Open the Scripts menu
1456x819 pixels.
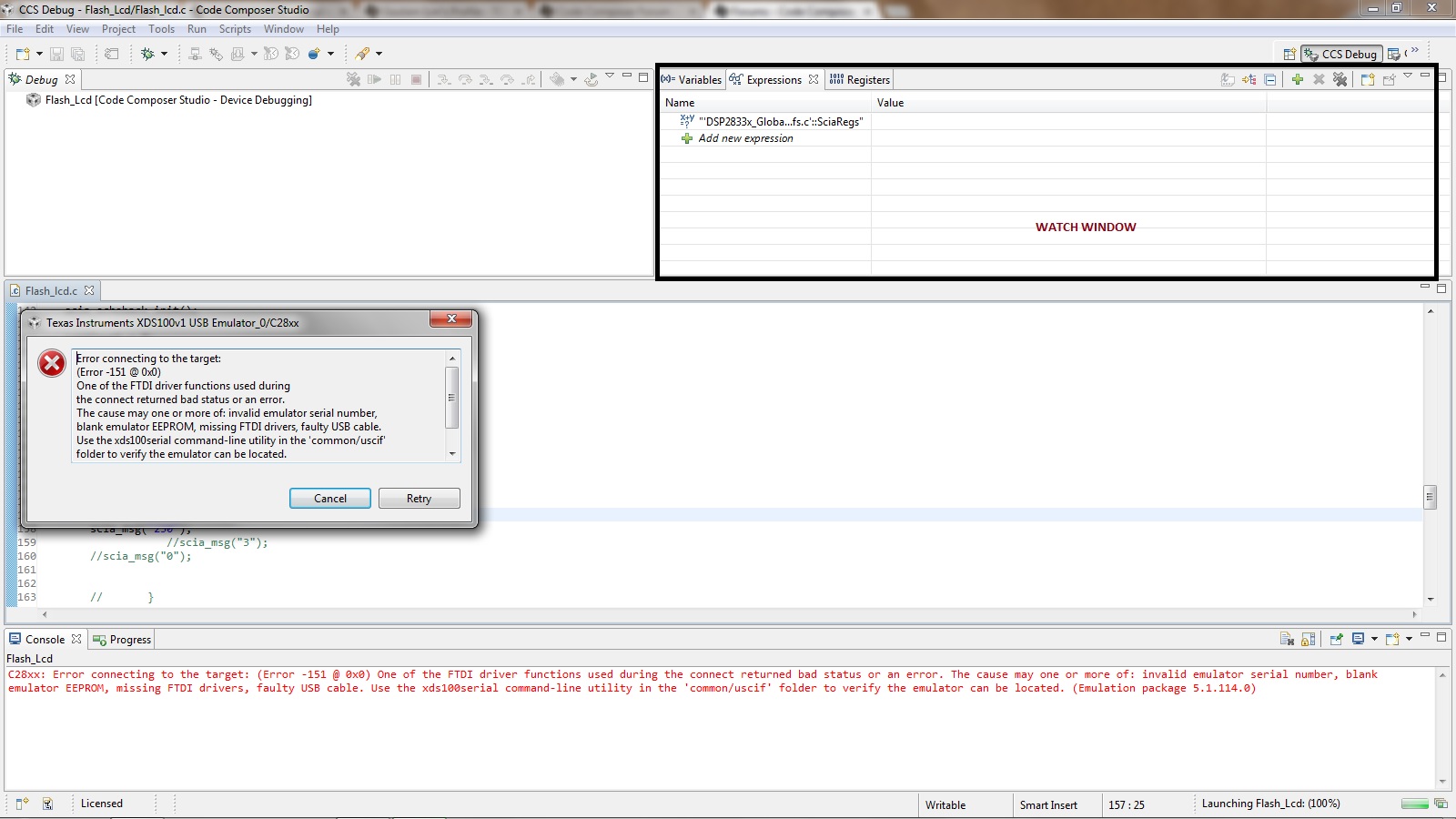[235, 29]
